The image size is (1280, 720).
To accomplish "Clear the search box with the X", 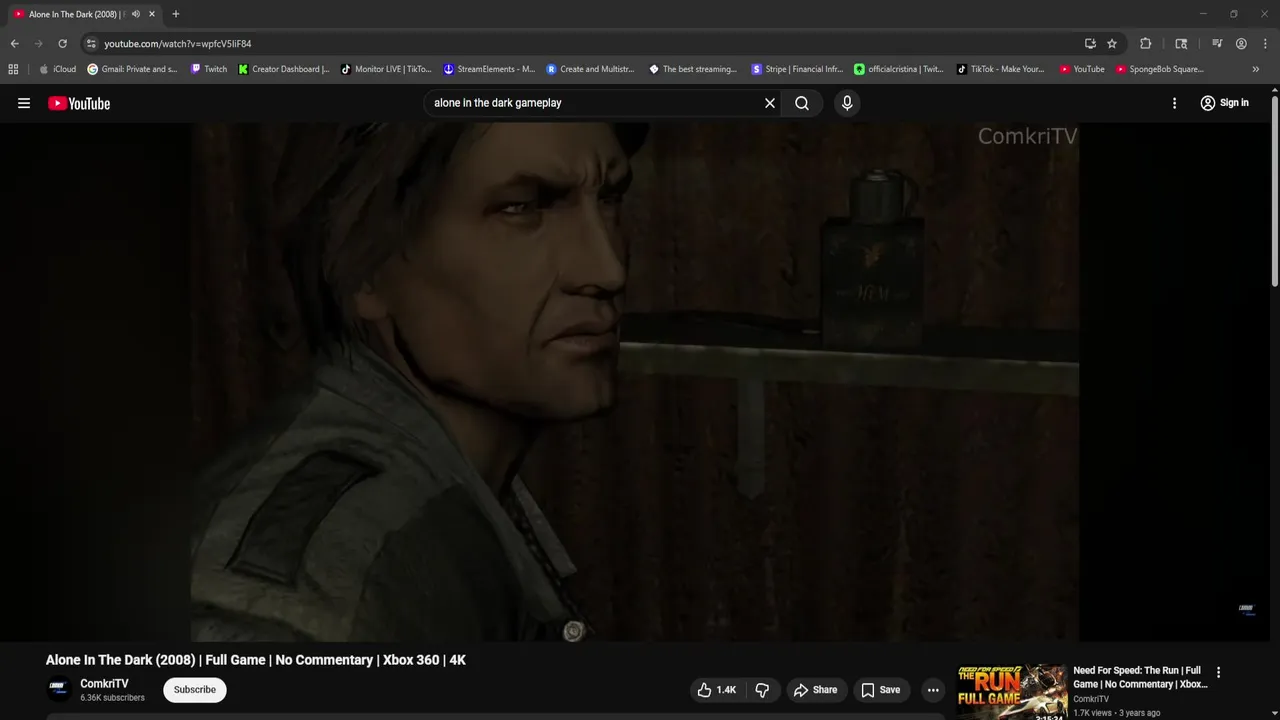I will 770,103.
